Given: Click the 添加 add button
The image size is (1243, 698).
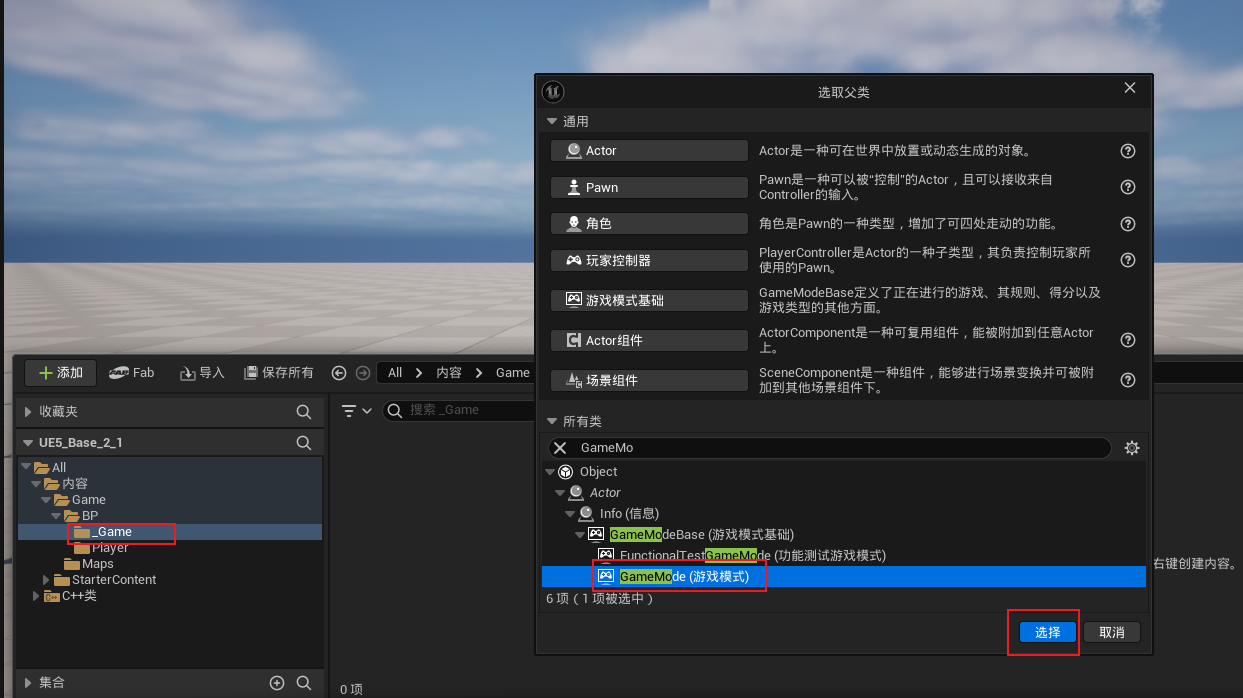Looking at the screenshot, I should click(x=59, y=372).
